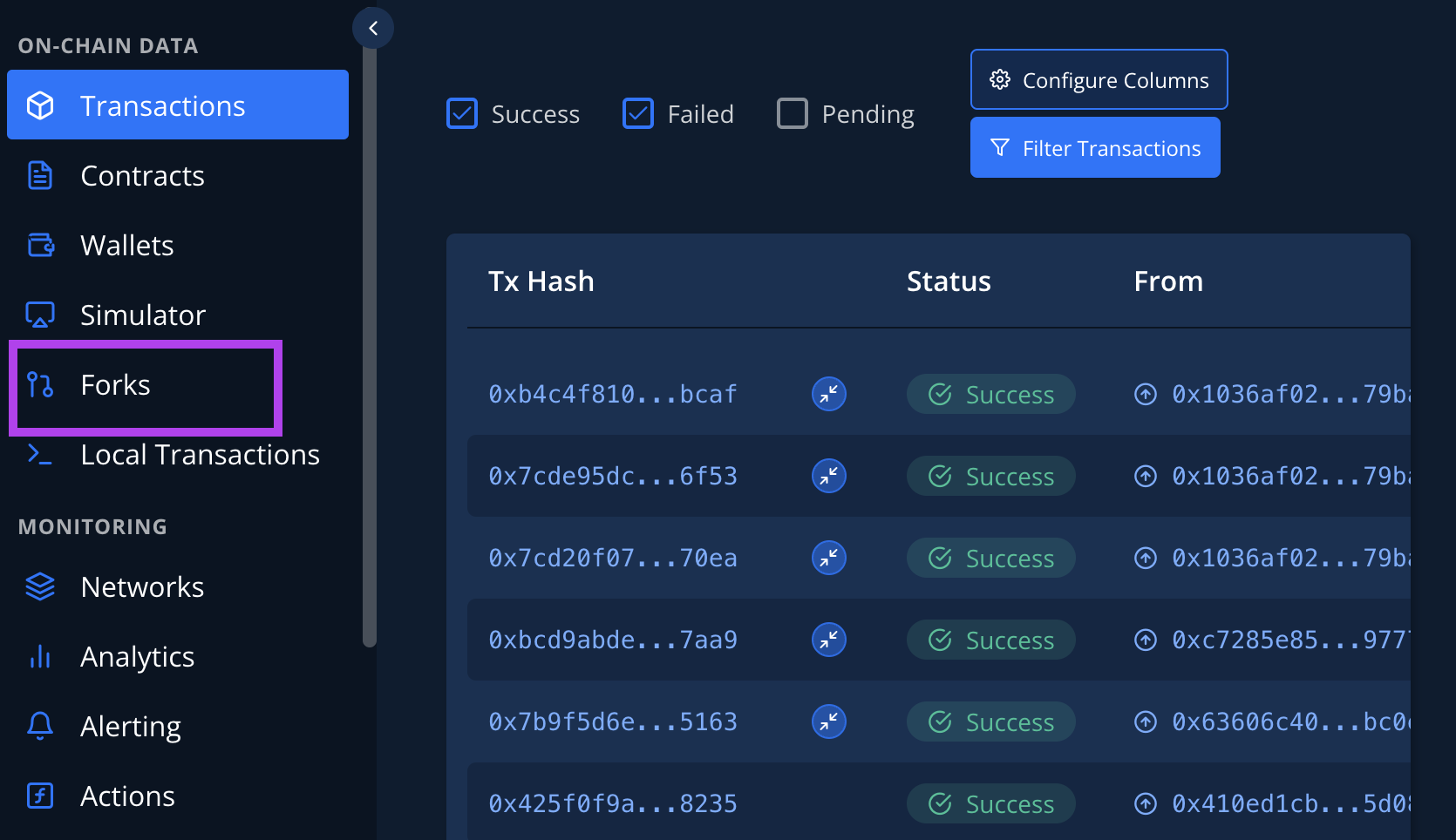Click the funnel icon in Filter Transactions
The height and width of the screenshot is (840, 1456).
1000,147
